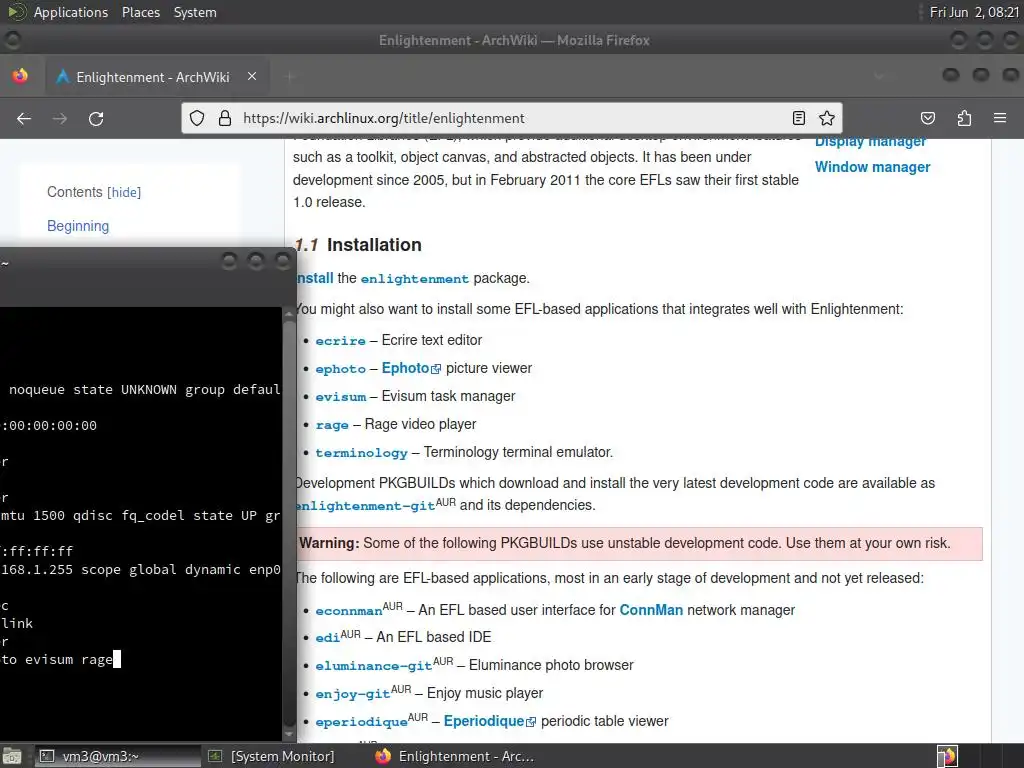Open the System menu
1024x768 pixels.
tap(195, 12)
